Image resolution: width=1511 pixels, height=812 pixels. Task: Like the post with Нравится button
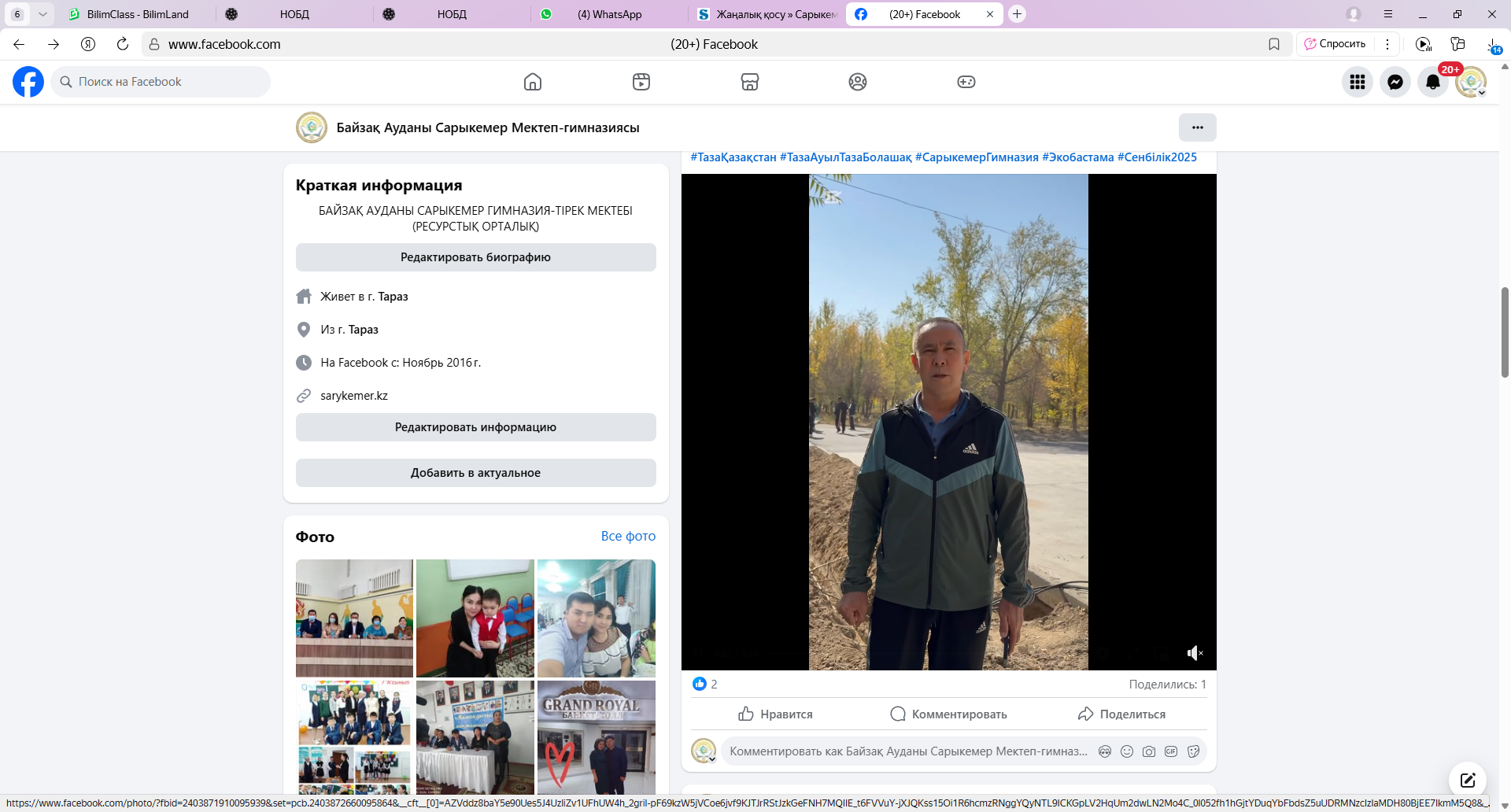[x=775, y=714]
